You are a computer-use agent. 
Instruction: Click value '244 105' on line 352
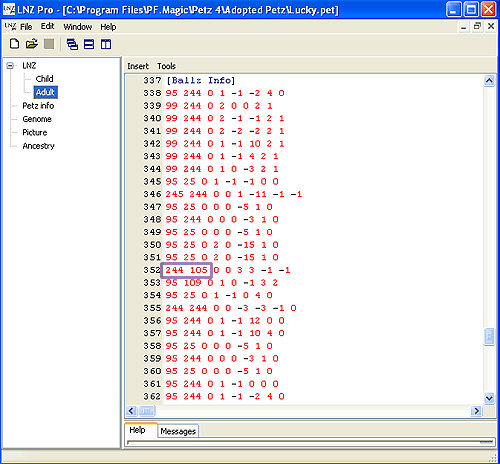pos(187,270)
